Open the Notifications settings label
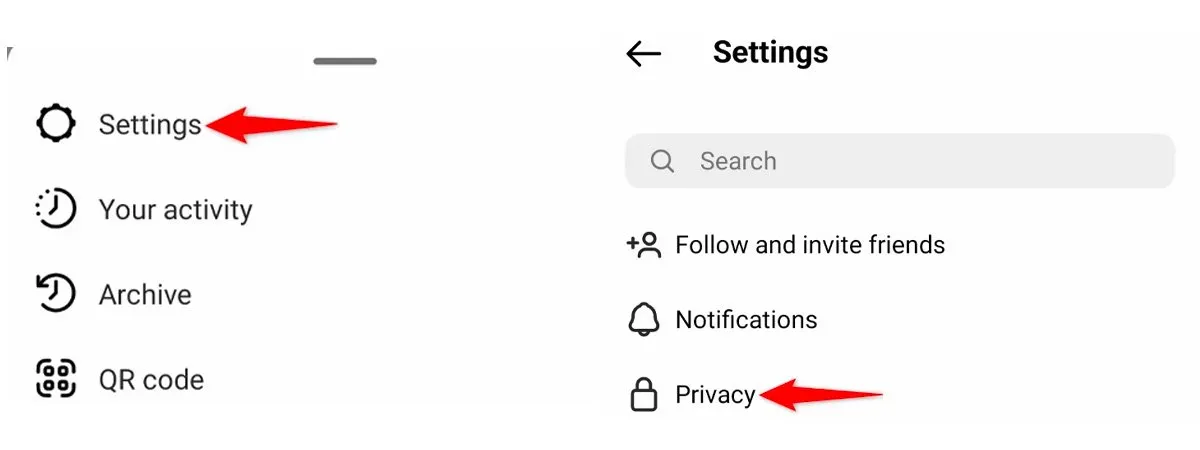Viewport: 1200px width, 450px height. (746, 320)
